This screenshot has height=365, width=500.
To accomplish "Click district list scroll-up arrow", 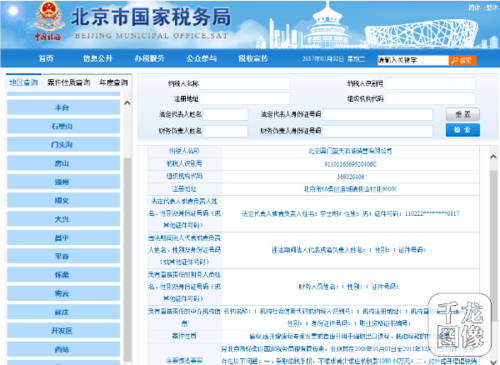I will (127, 103).
